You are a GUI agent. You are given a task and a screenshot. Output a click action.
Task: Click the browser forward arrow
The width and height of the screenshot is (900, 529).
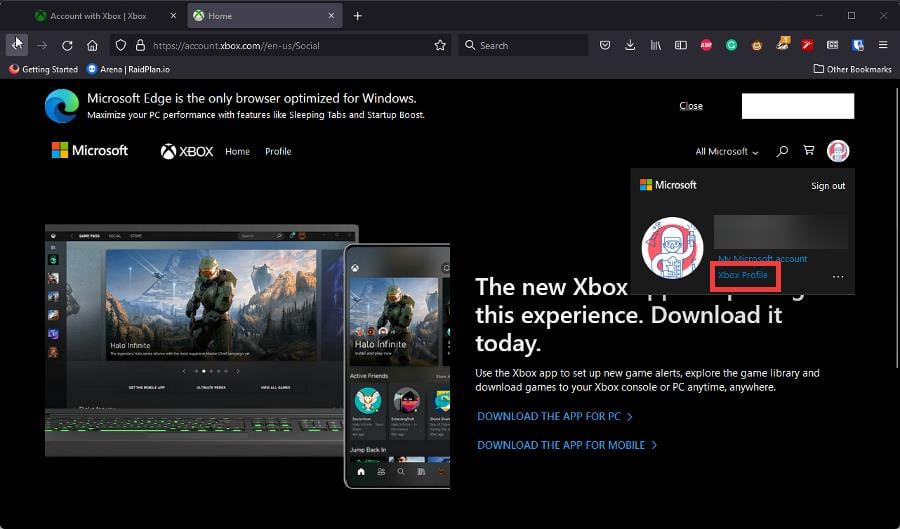(x=42, y=45)
